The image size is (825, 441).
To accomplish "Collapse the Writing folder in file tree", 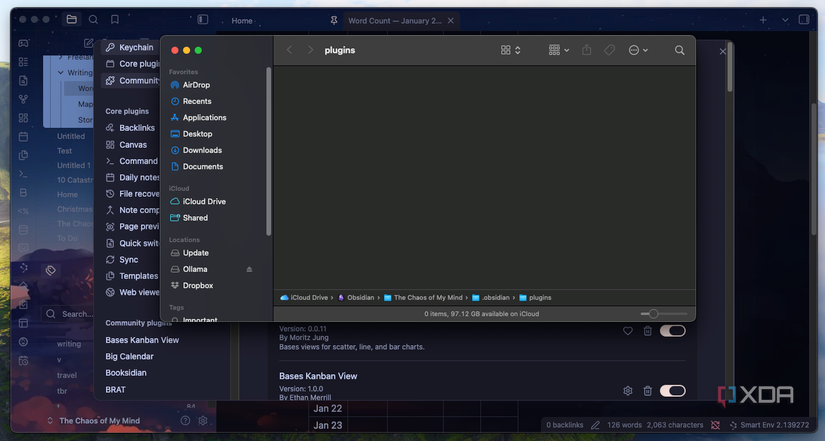I will (61, 73).
